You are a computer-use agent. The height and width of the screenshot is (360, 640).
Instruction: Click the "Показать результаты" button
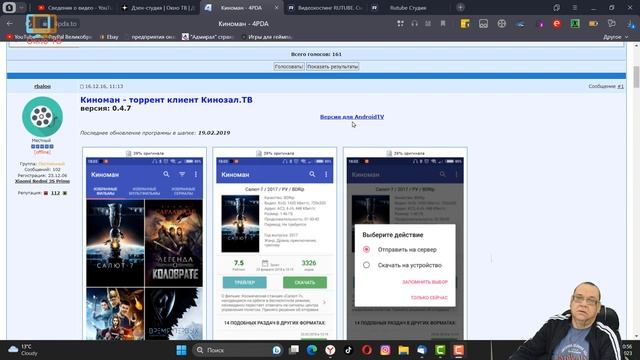pyautogui.click(x=333, y=67)
